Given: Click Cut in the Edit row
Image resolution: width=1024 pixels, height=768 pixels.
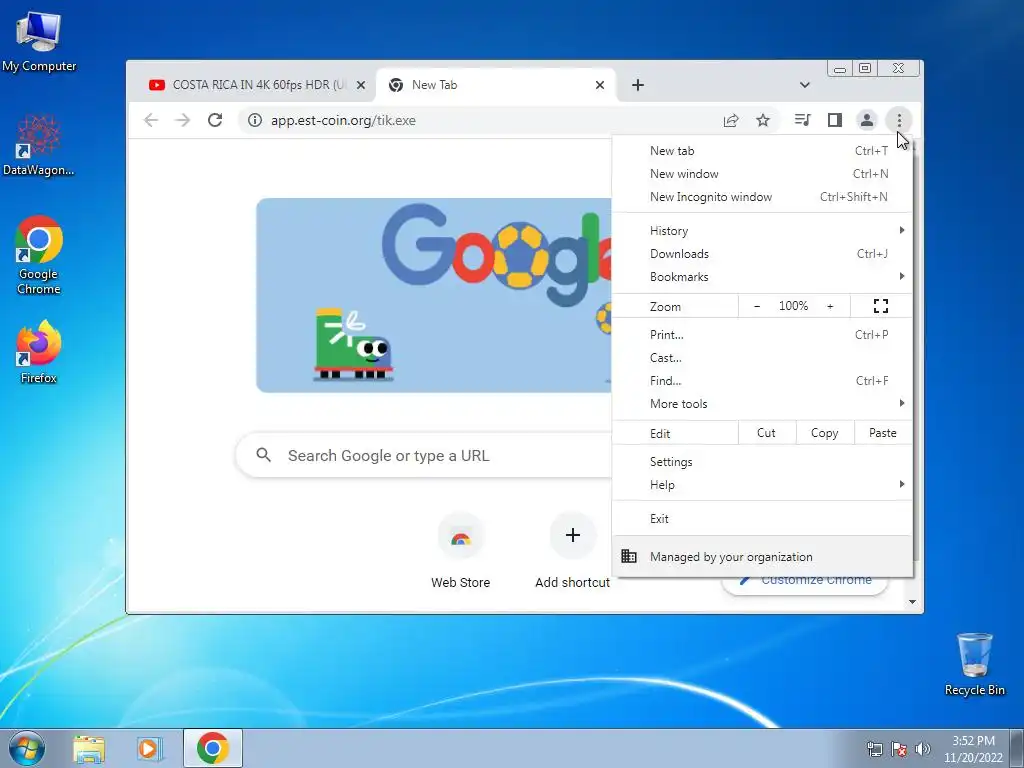Looking at the screenshot, I should tap(767, 433).
